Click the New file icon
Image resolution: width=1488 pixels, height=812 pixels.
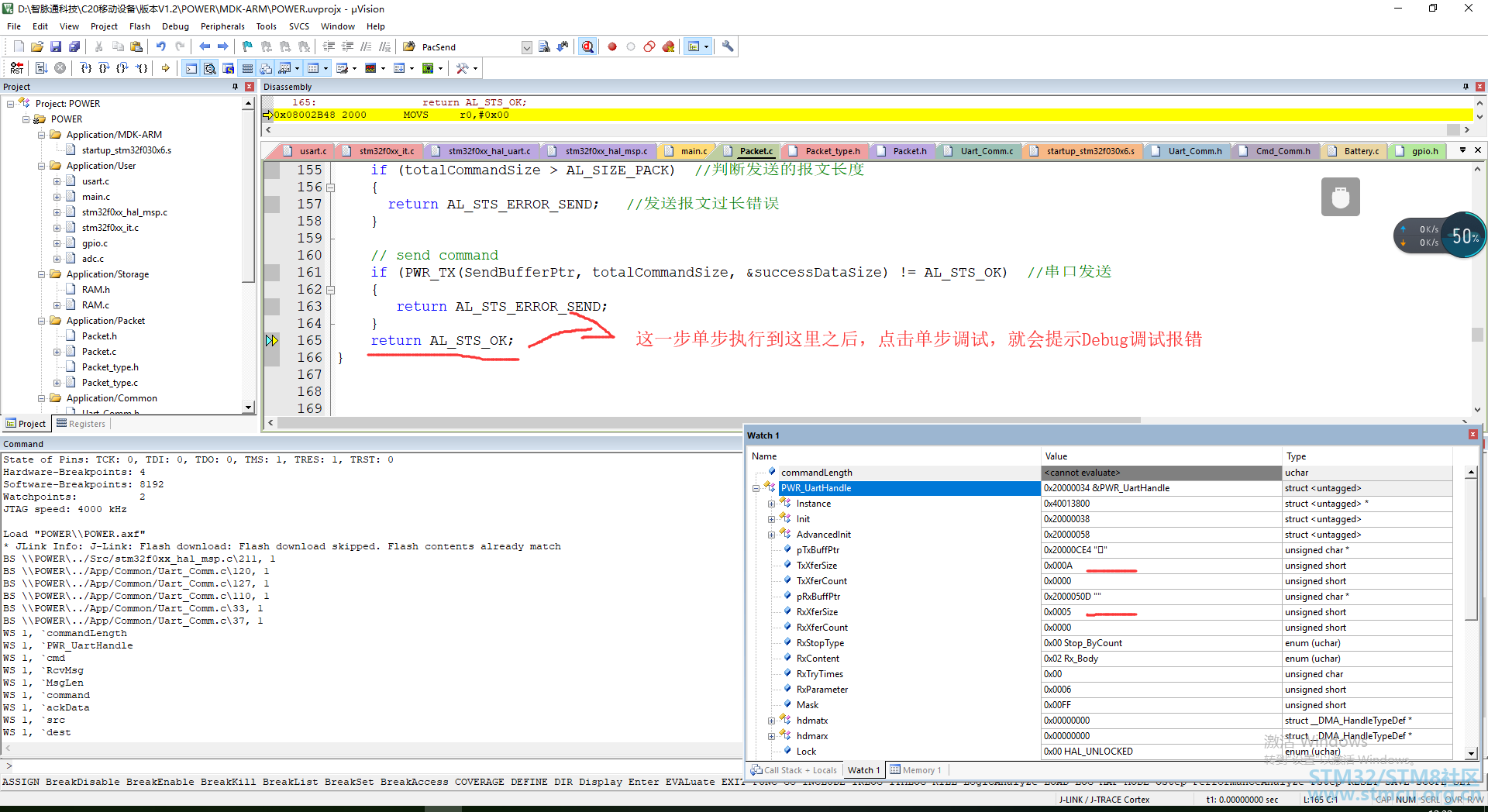(19, 46)
